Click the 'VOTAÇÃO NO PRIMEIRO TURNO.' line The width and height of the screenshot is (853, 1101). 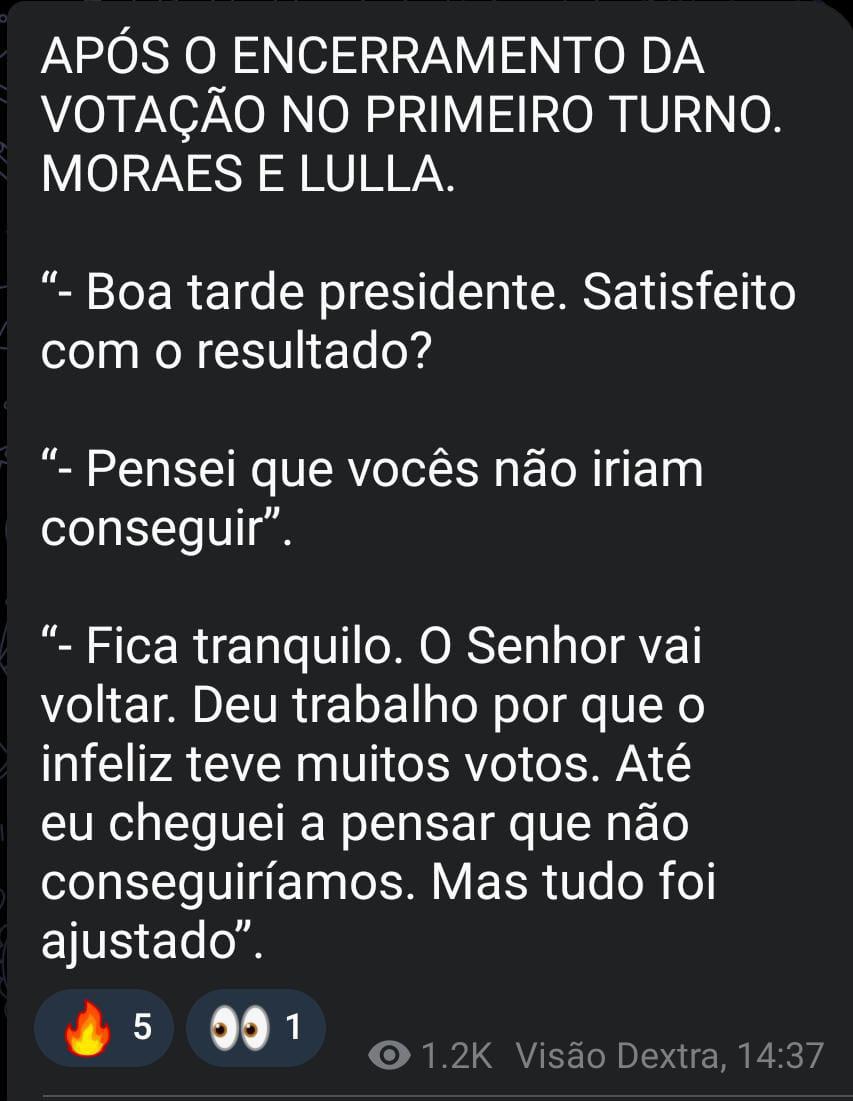pos(411,114)
